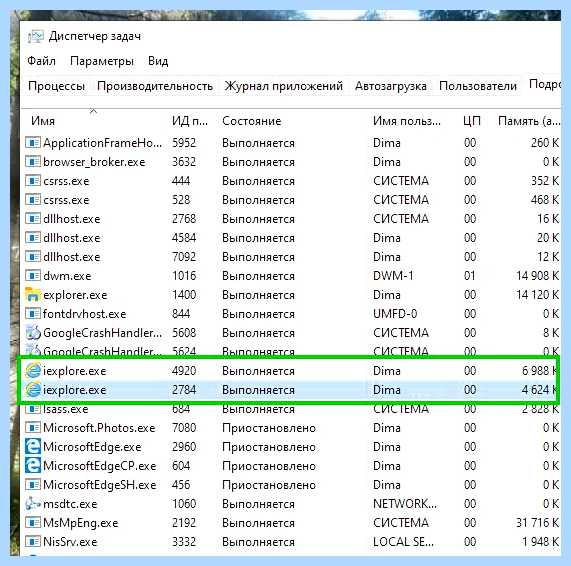Viewport: 571px width, 566px height.
Task: Click the 31 716 K memory value
Action: (x=537, y=523)
